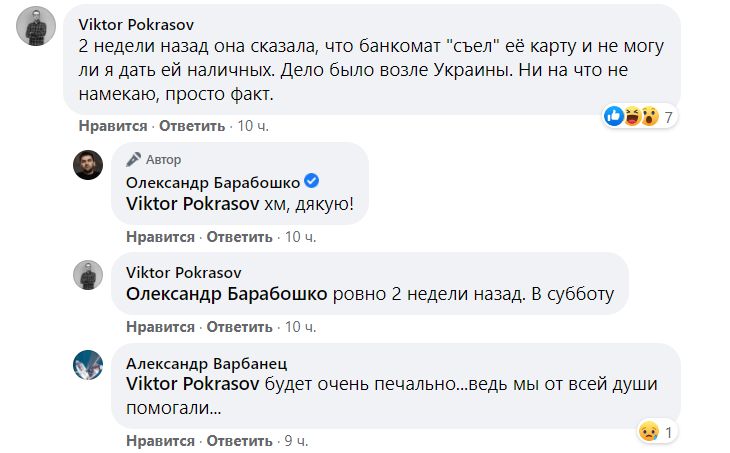
Task: Reply to Viktor Pokrasov's first comment
Action: 191,127
